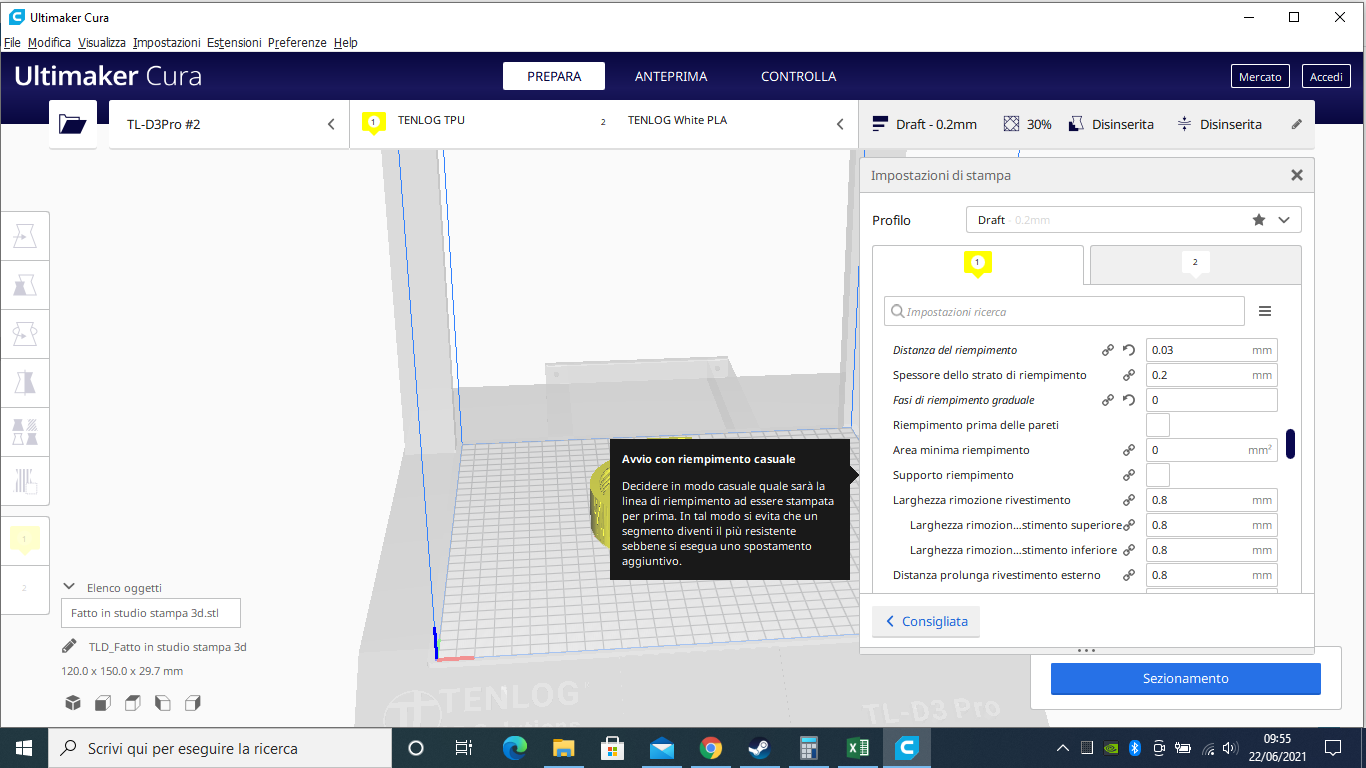Switch to 3D perspective view cube
The width and height of the screenshot is (1366, 768).
pos(73,703)
